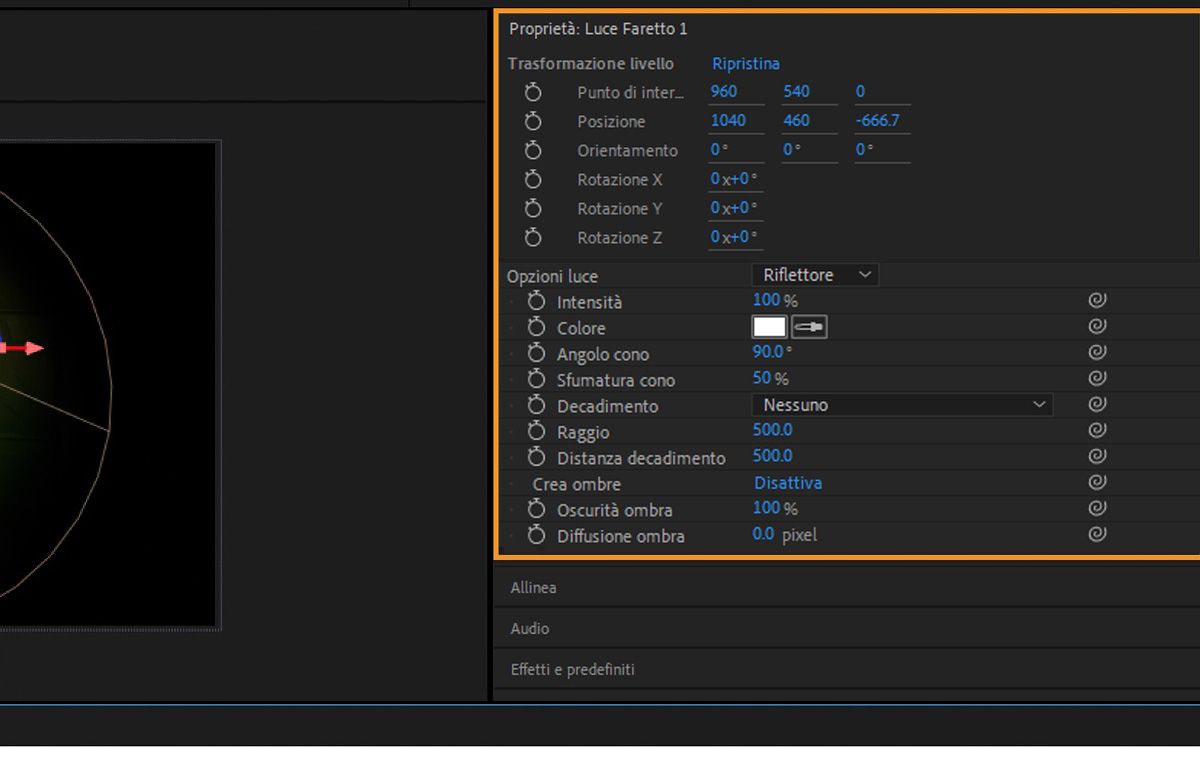
Task: Edit Punto di interesse X value 960
Action: (x=724, y=91)
